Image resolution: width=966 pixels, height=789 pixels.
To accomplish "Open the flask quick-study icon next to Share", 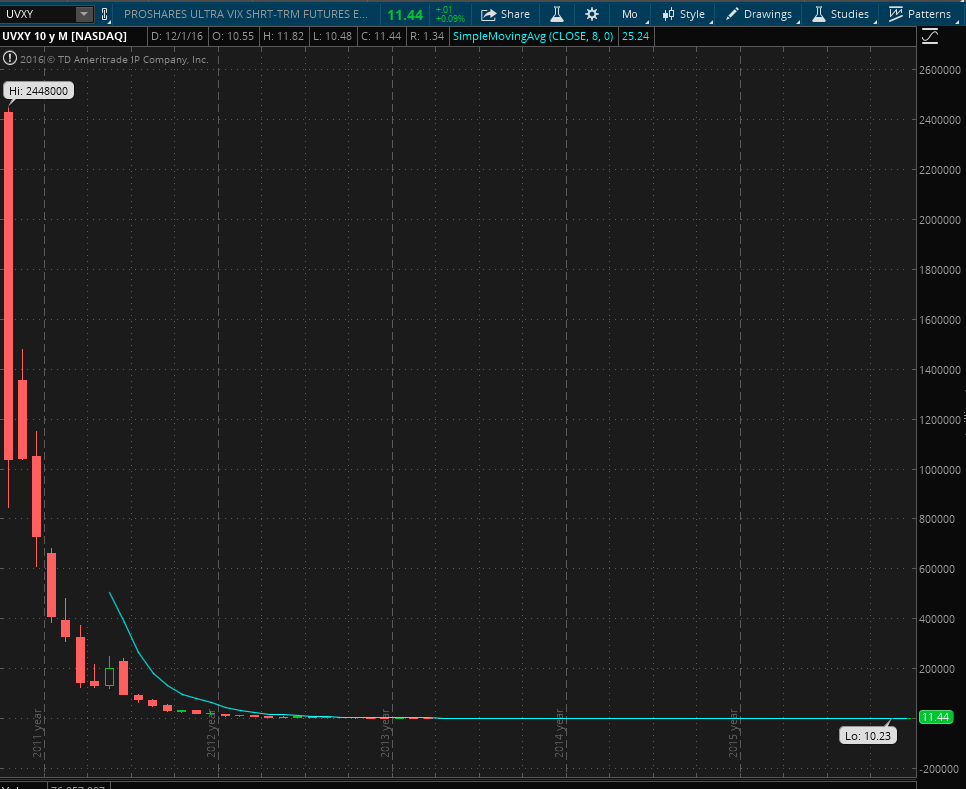I will (x=557, y=14).
